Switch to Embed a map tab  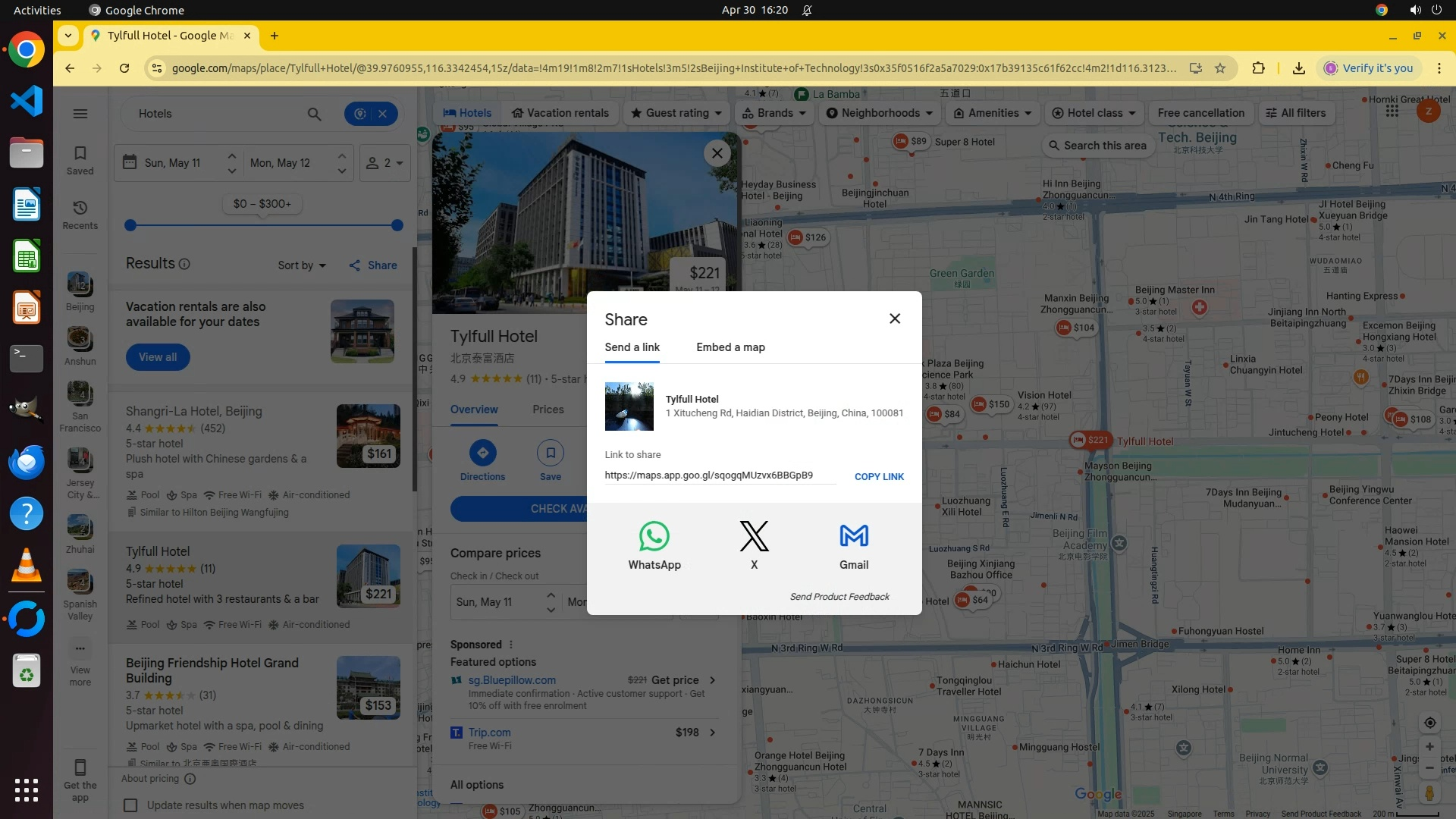pyautogui.click(x=730, y=347)
